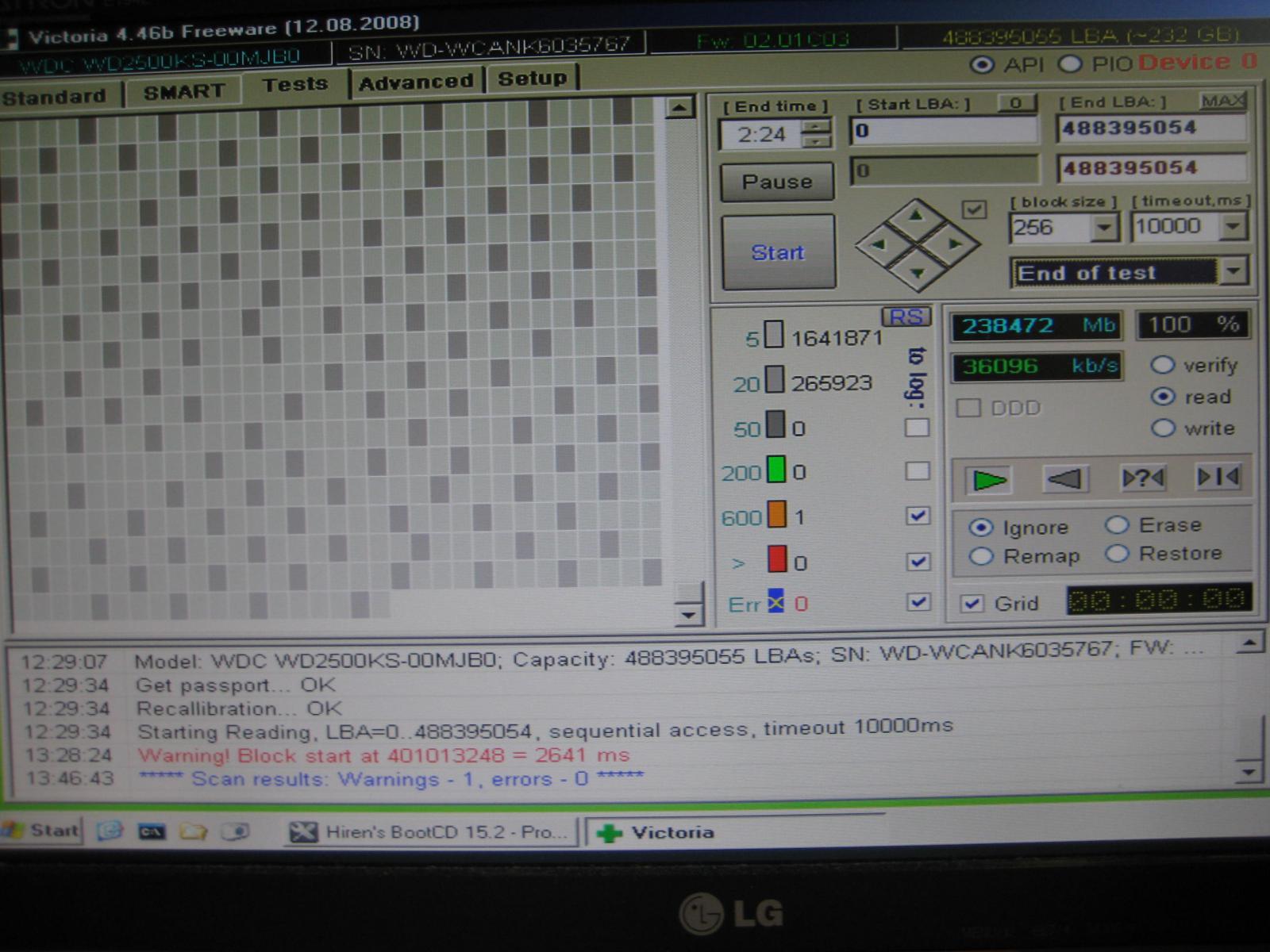Reset Start LBA with the 0 button
The image size is (1270, 952).
1016,103
